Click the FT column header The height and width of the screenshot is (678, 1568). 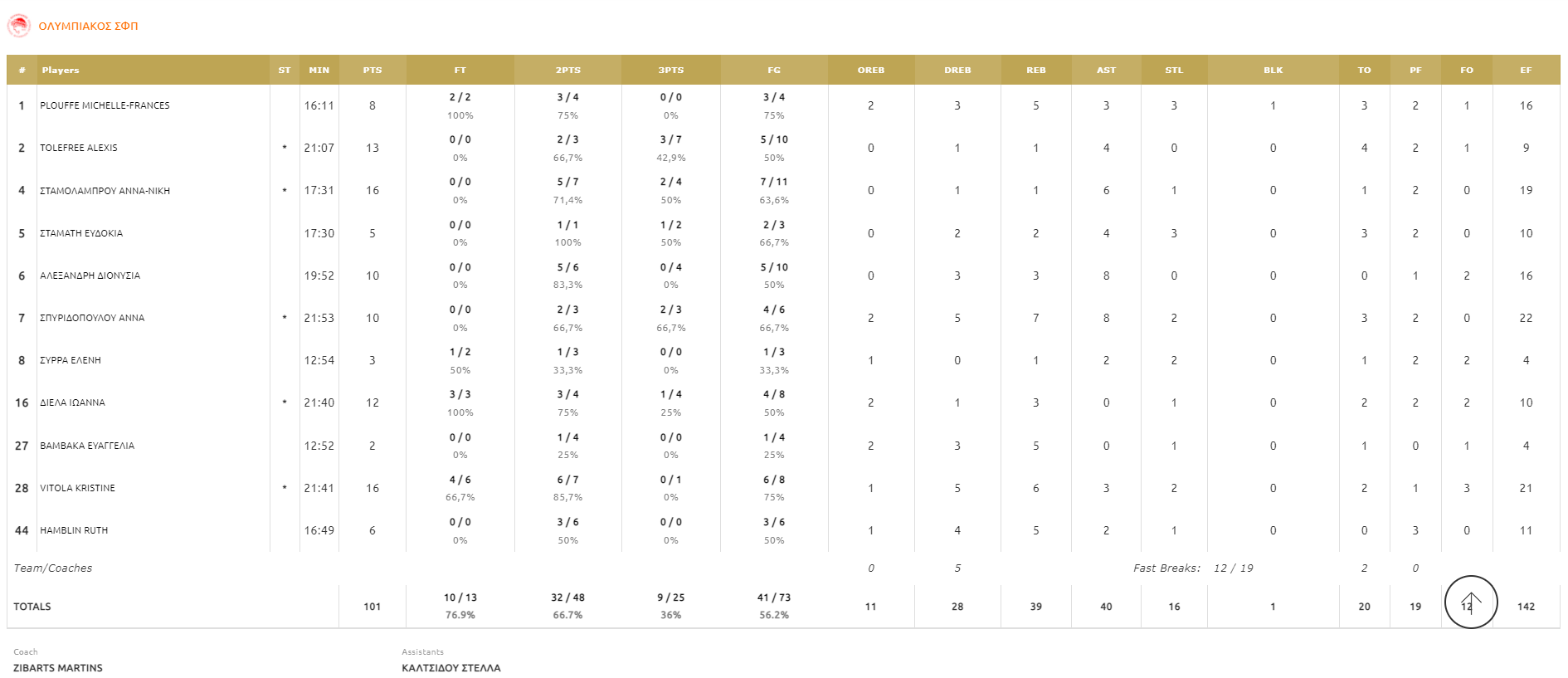click(460, 71)
